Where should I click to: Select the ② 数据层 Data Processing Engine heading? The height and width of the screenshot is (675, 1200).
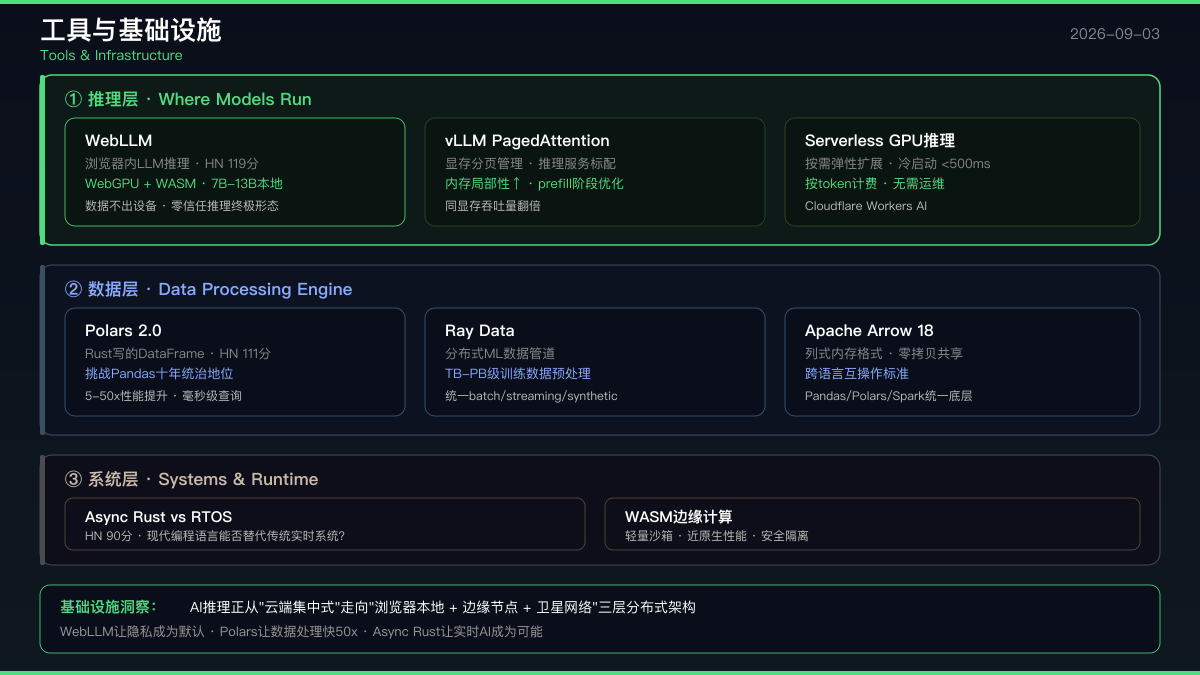[208, 289]
